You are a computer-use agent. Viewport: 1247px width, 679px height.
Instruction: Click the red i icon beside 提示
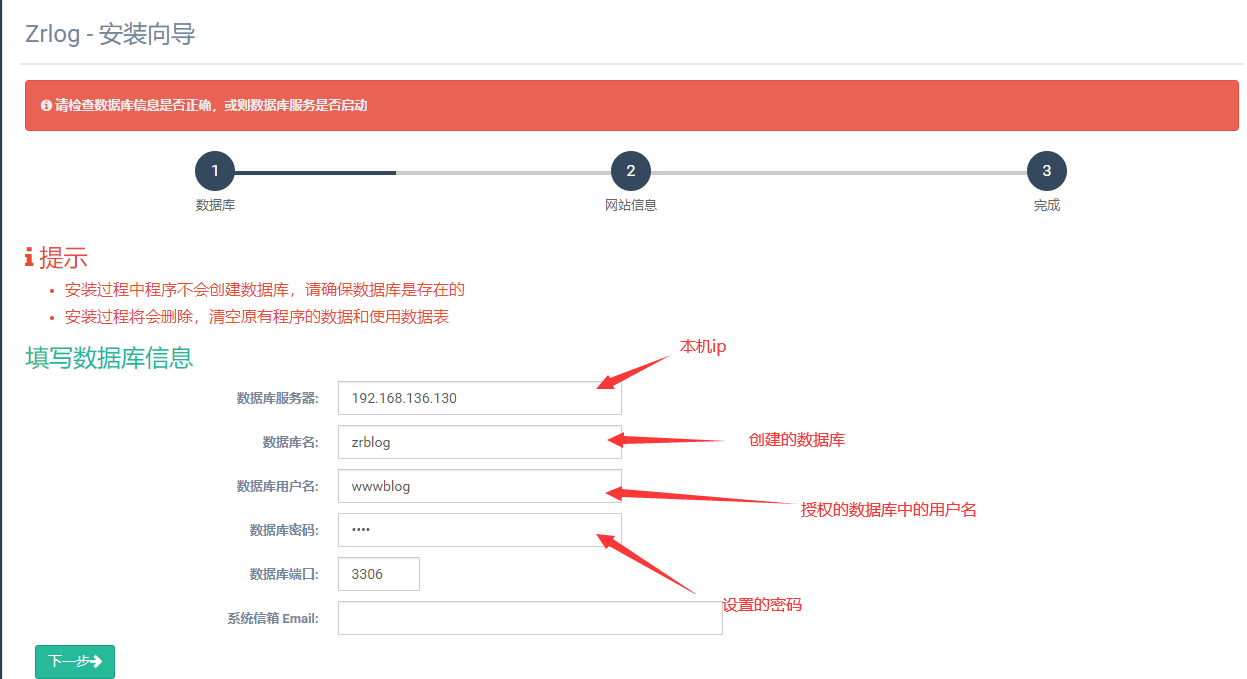pos(28,257)
